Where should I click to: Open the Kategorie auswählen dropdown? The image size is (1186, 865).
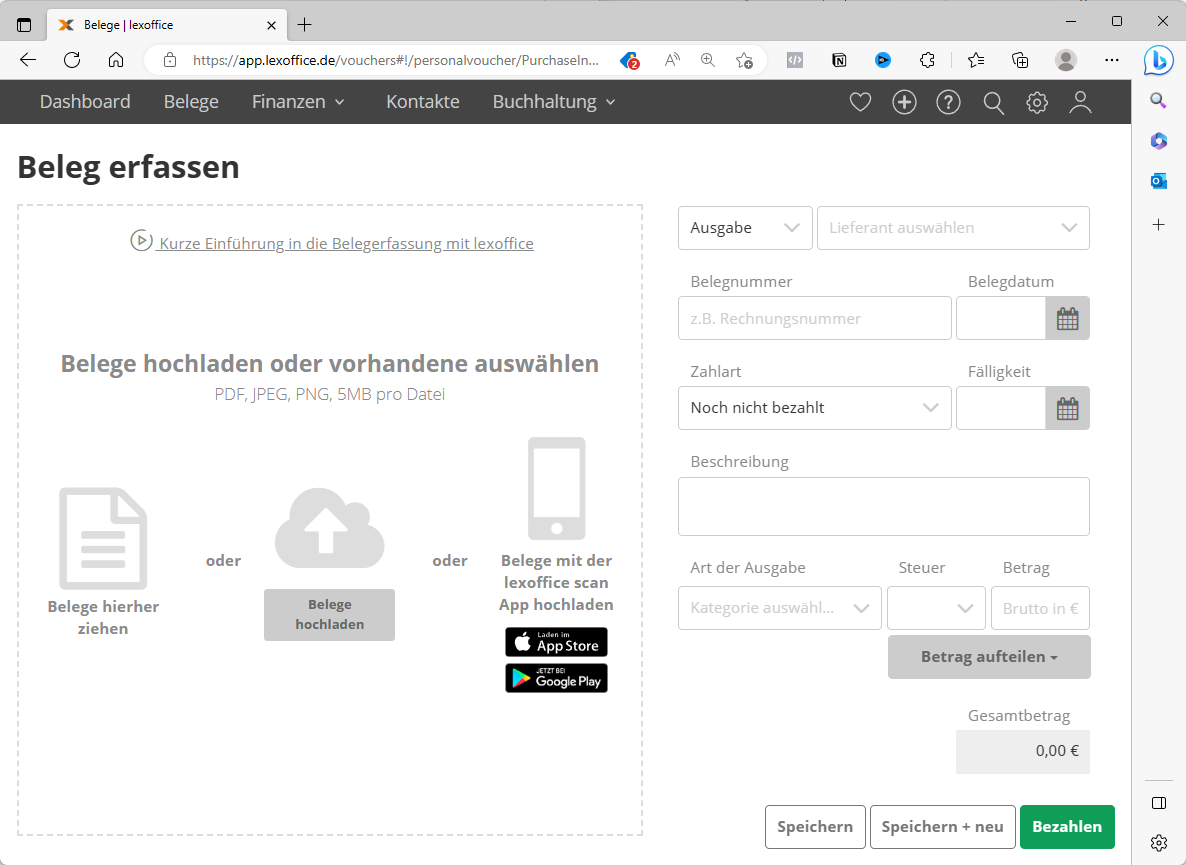point(779,608)
